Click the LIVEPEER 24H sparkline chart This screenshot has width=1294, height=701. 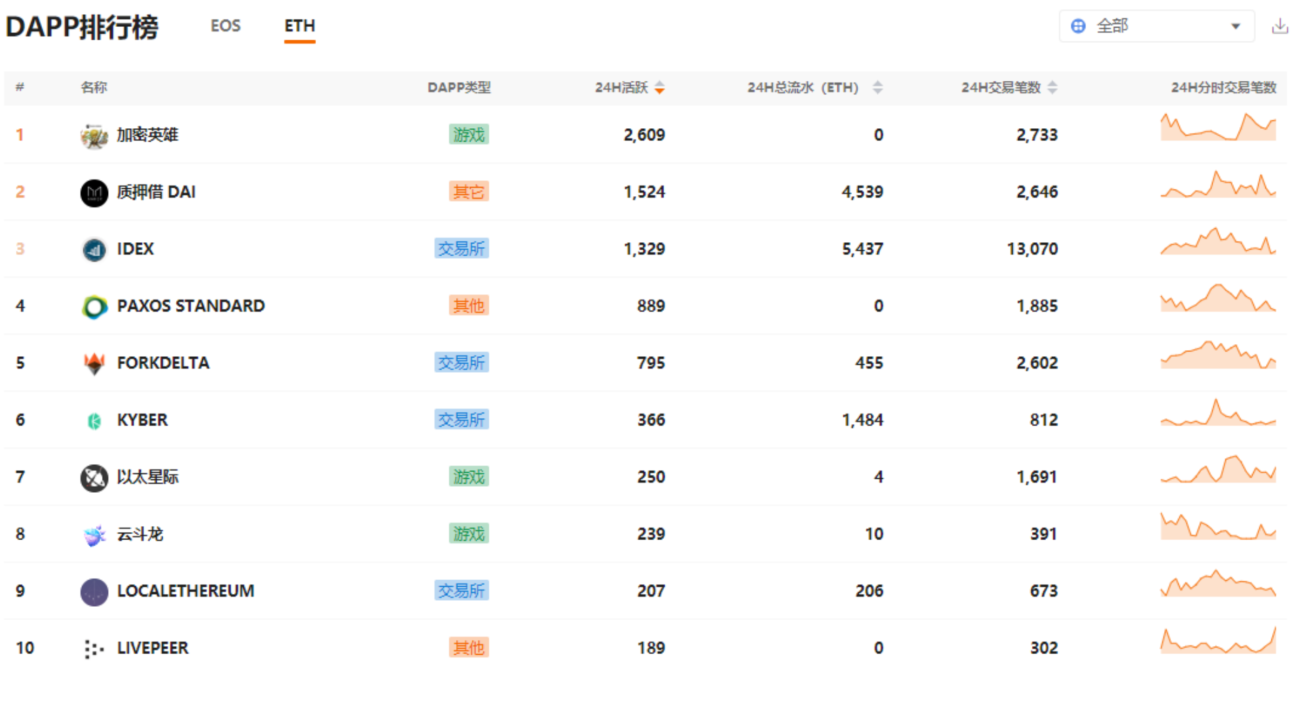1218,640
